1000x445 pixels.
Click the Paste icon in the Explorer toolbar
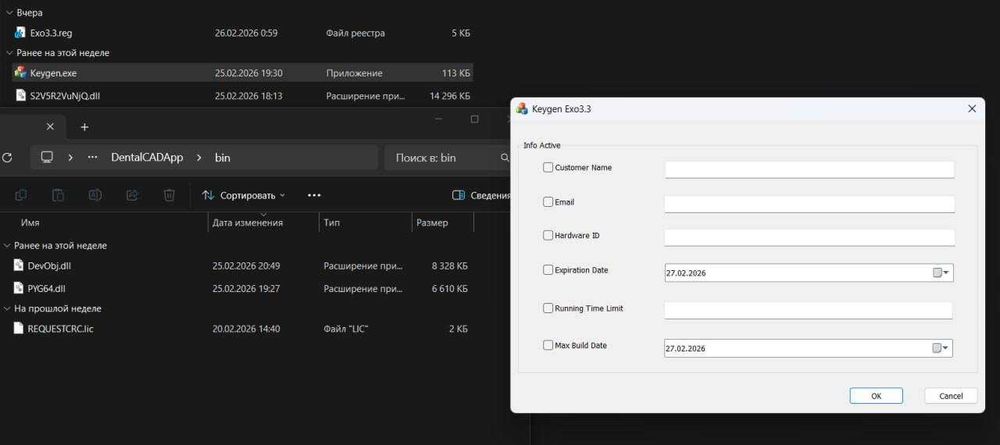(57, 195)
